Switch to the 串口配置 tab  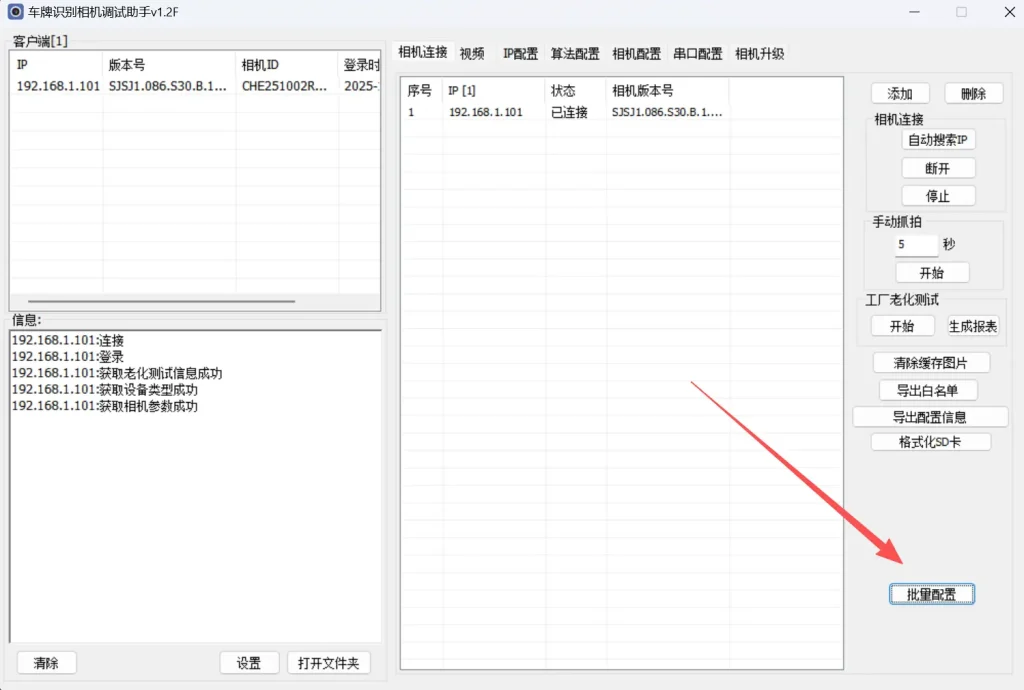(x=697, y=54)
